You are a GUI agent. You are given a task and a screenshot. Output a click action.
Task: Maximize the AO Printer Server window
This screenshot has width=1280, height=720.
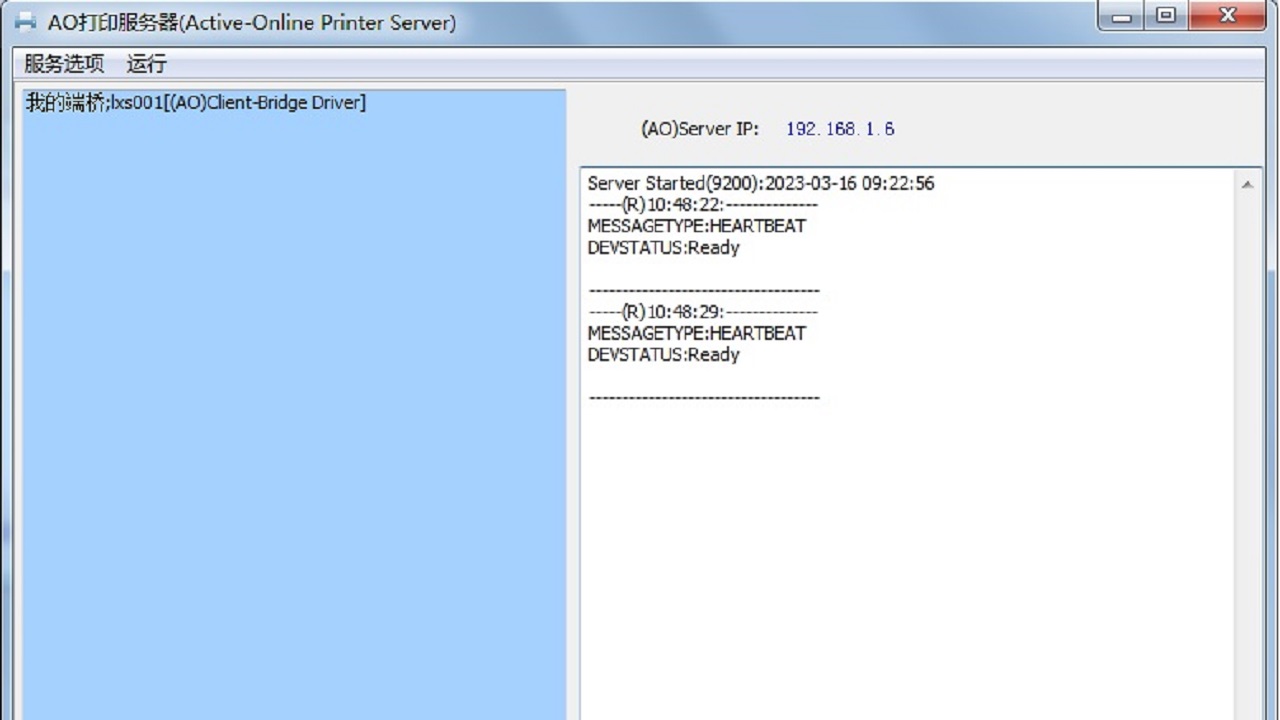(1166, 16)
